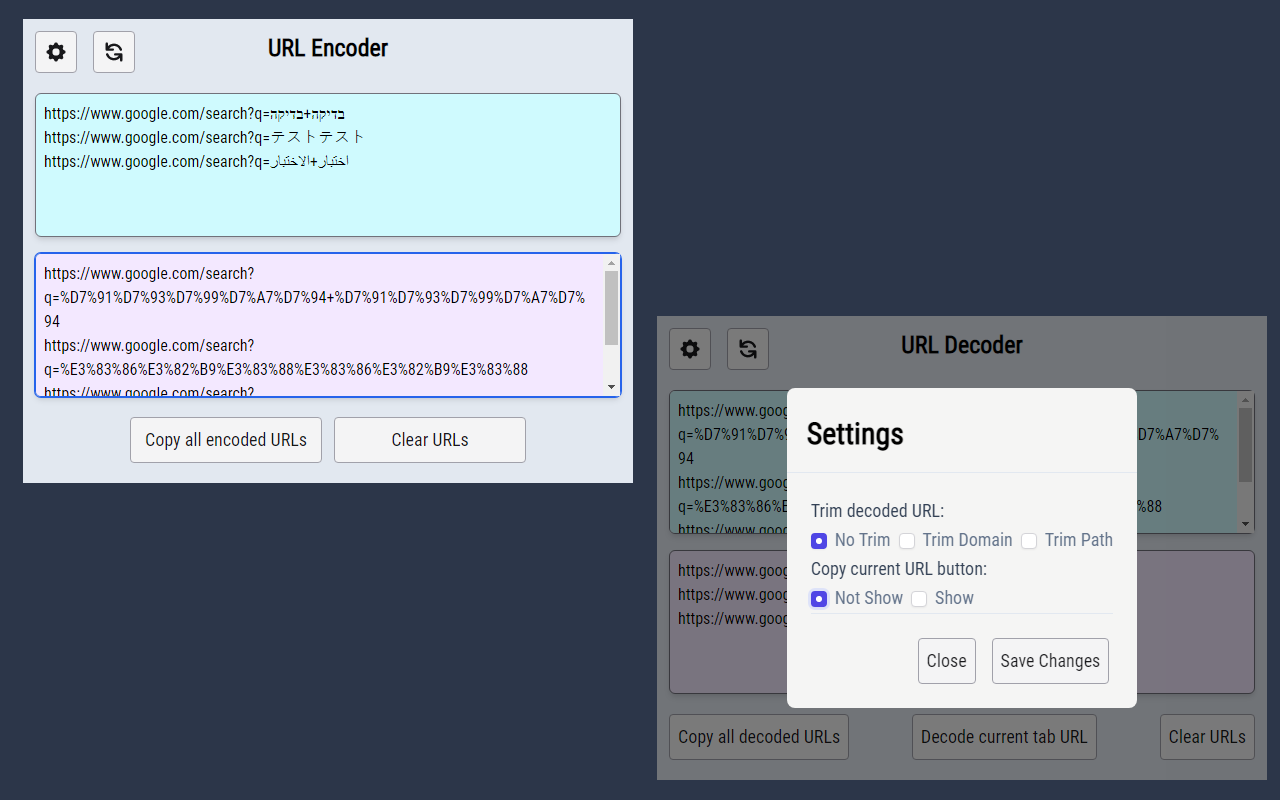
Task: Select Show for copy URL button
Action: point(919,599)
